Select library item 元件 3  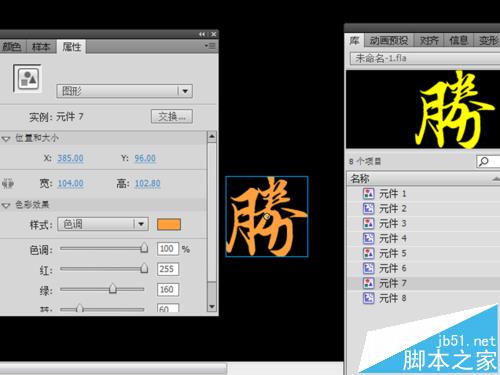pyautogui.click(x=423, y=223)
